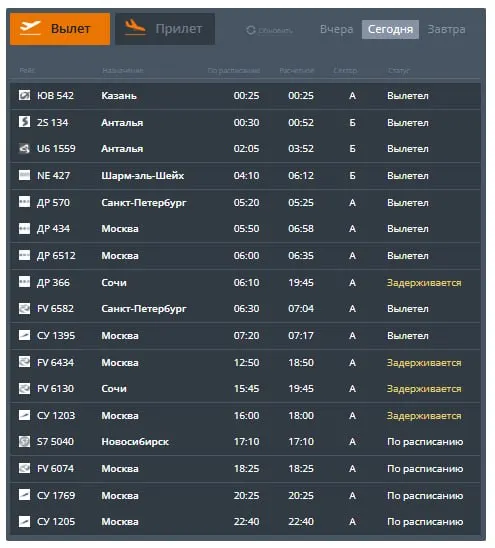Click airline logo for flight 2S 134

tap(24, 122)
